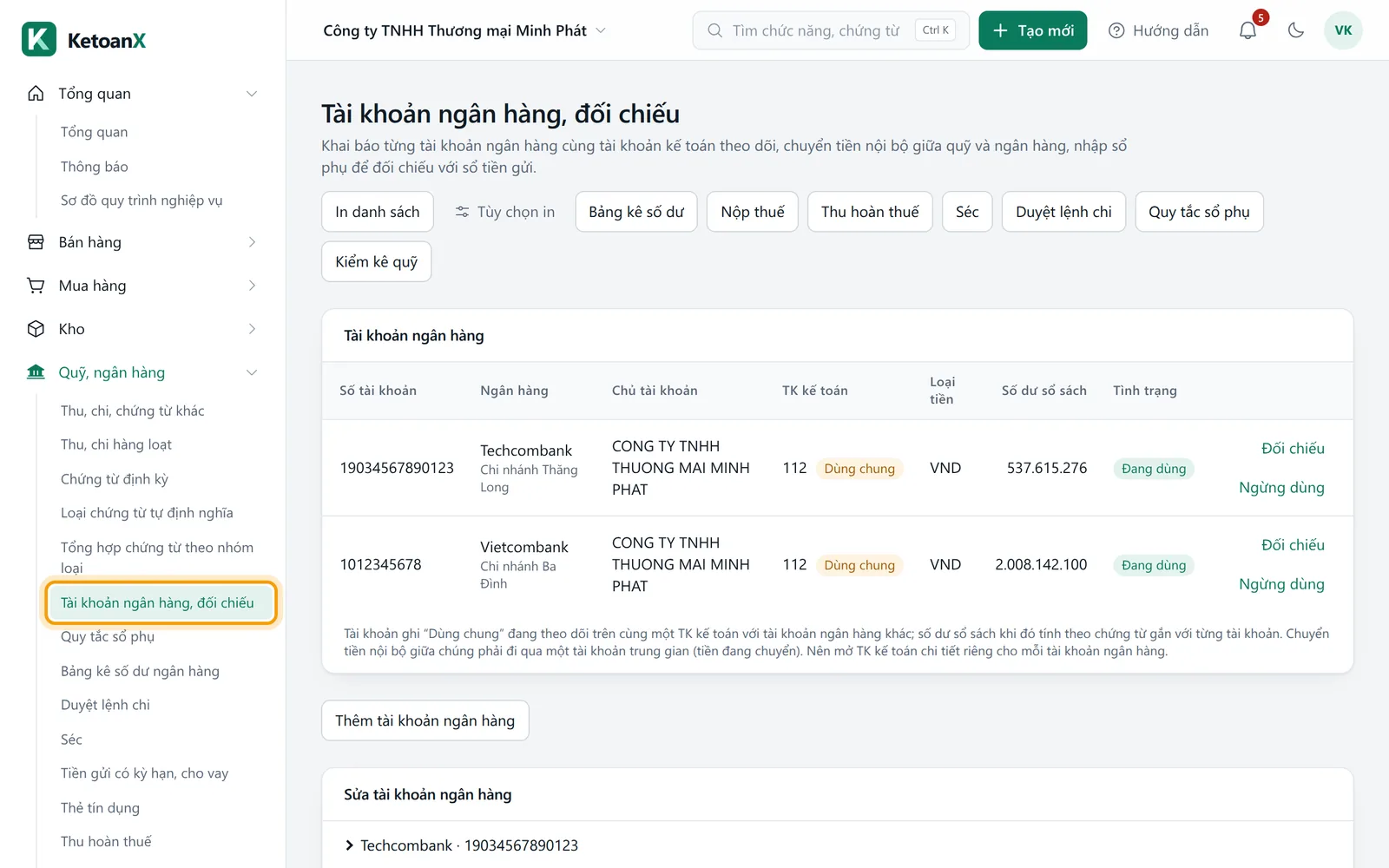The height and width of the screenshot is (868, 1389).
Task: Open company selector Minh Phát dropdown
Action: [464, 30]
